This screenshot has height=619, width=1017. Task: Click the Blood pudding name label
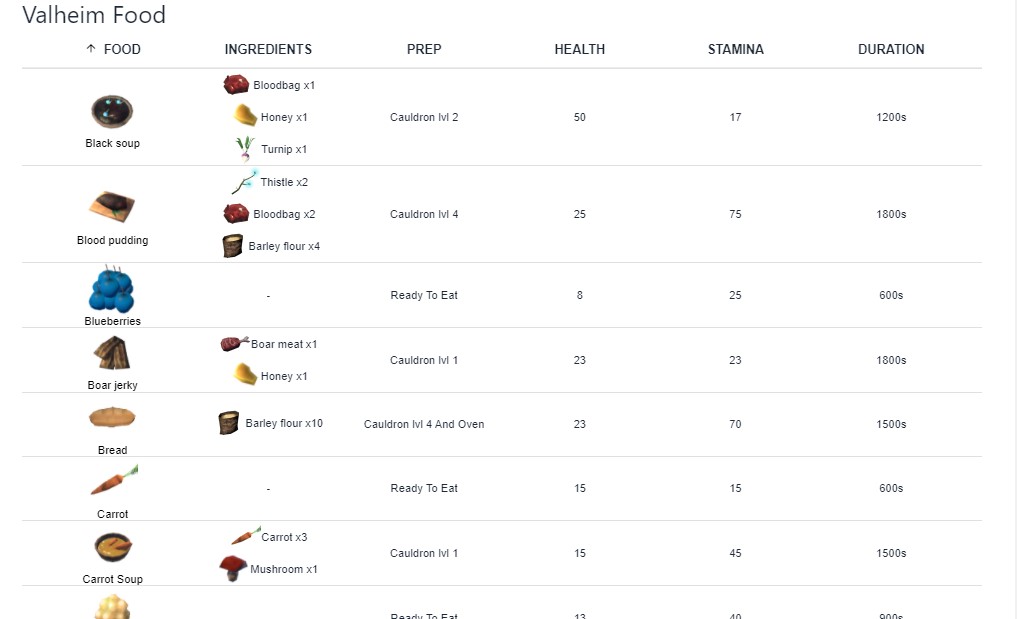pos(112,240)
